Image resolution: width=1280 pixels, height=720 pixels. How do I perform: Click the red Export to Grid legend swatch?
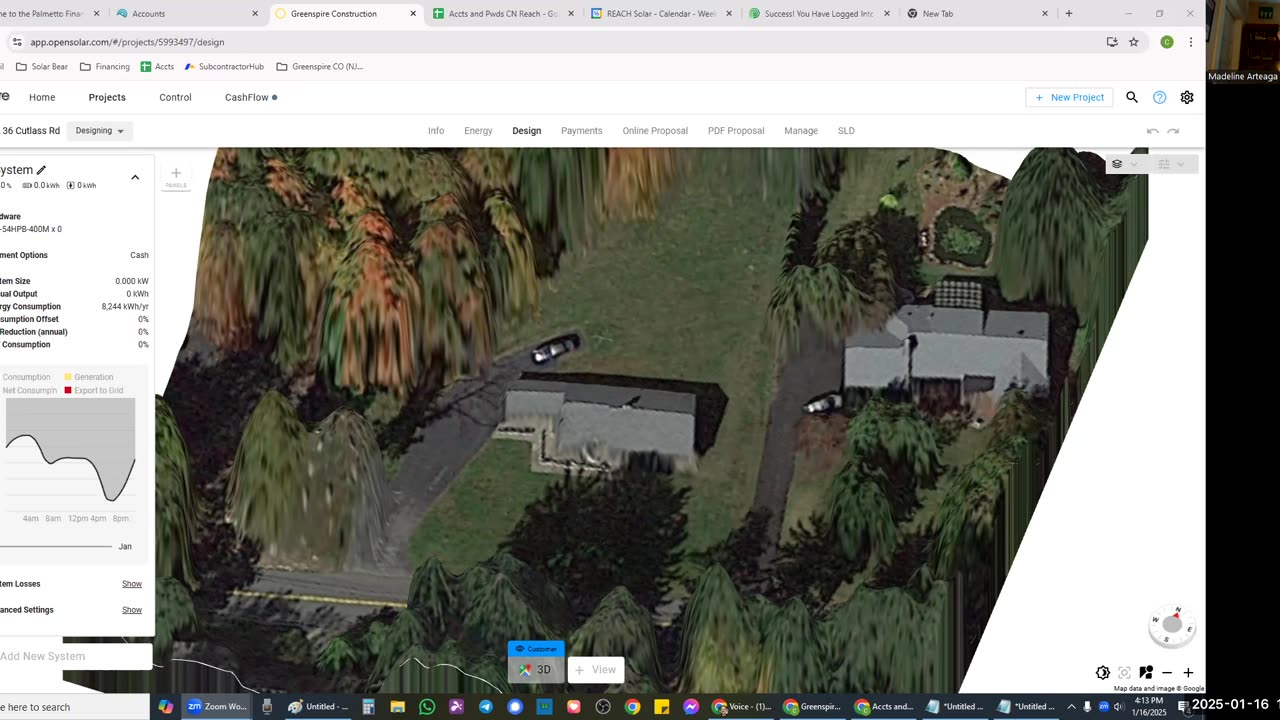(68, 390)
